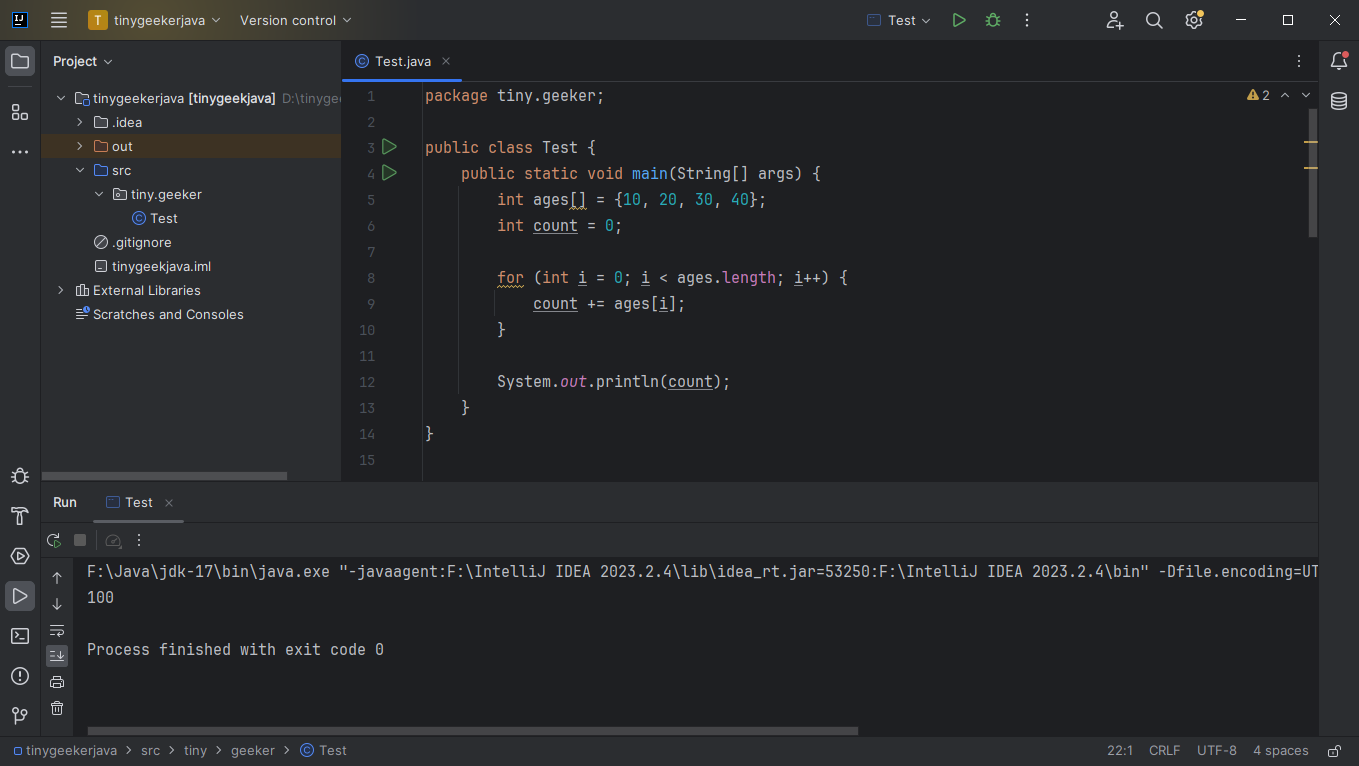Open the Problems tool window

(20, 676)
